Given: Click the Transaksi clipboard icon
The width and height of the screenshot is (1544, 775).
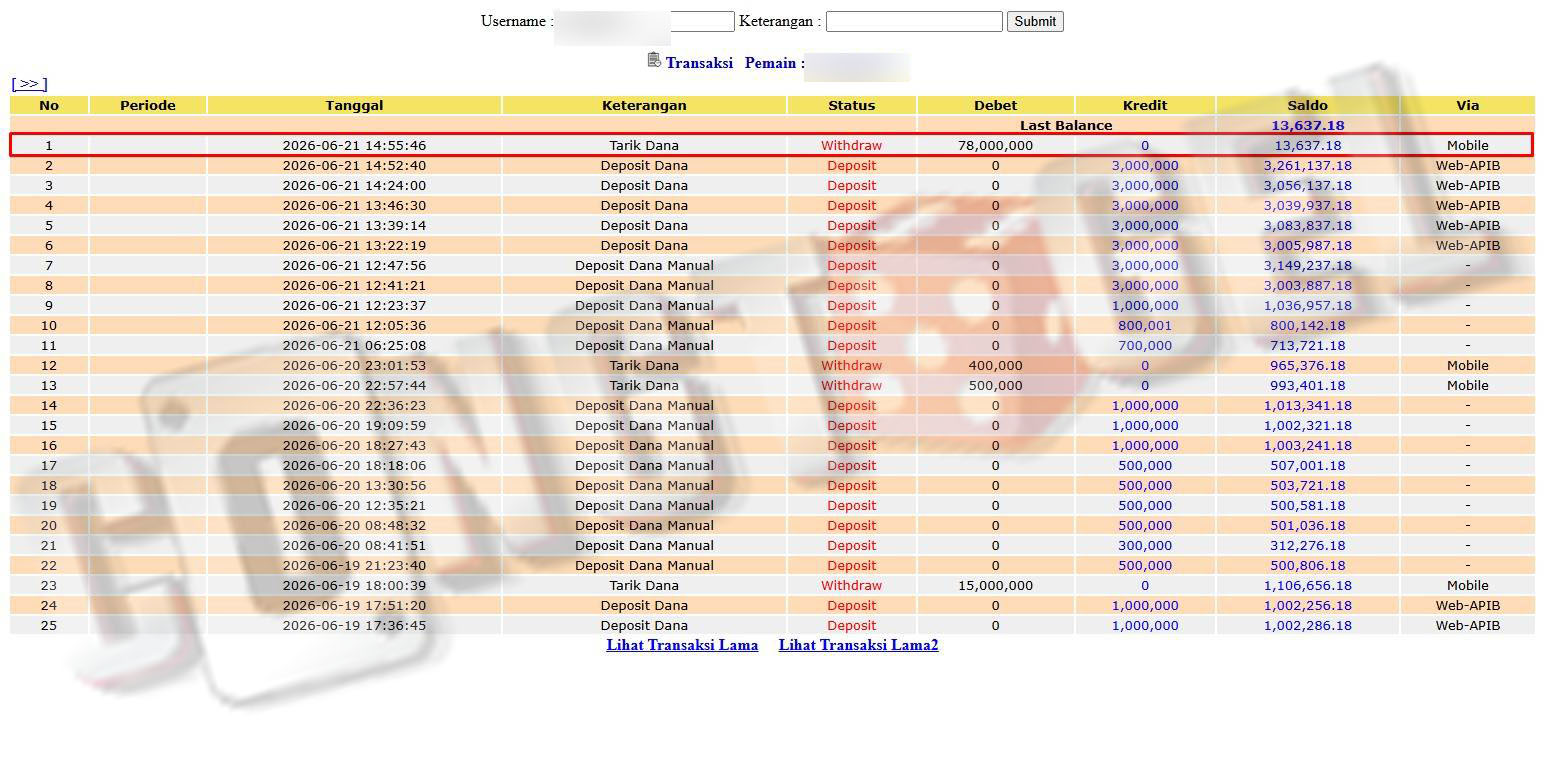Looking at the screenshot, I should tap(654, 61).
